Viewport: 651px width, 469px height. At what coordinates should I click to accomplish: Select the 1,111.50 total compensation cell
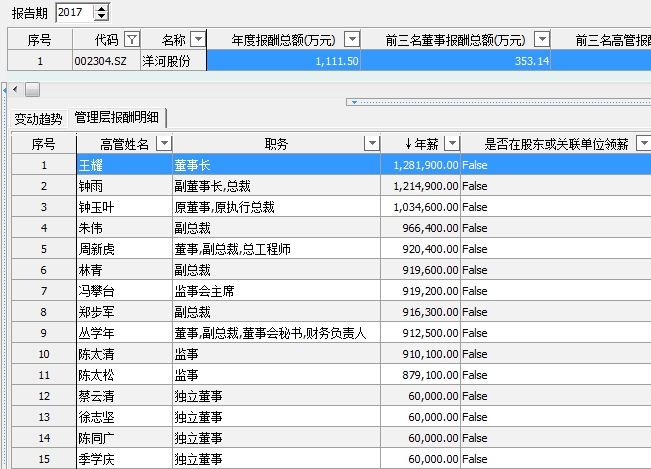click(x=284, y=61)
